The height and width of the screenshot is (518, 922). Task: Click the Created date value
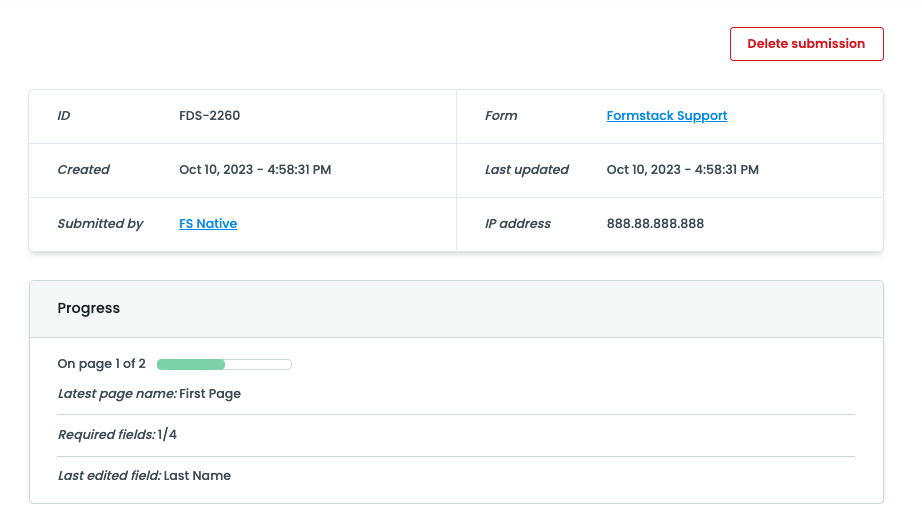[255, 170]
